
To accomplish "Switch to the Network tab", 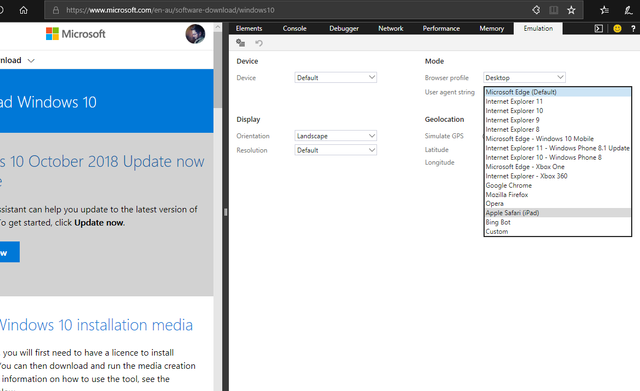I will point(390,28).
